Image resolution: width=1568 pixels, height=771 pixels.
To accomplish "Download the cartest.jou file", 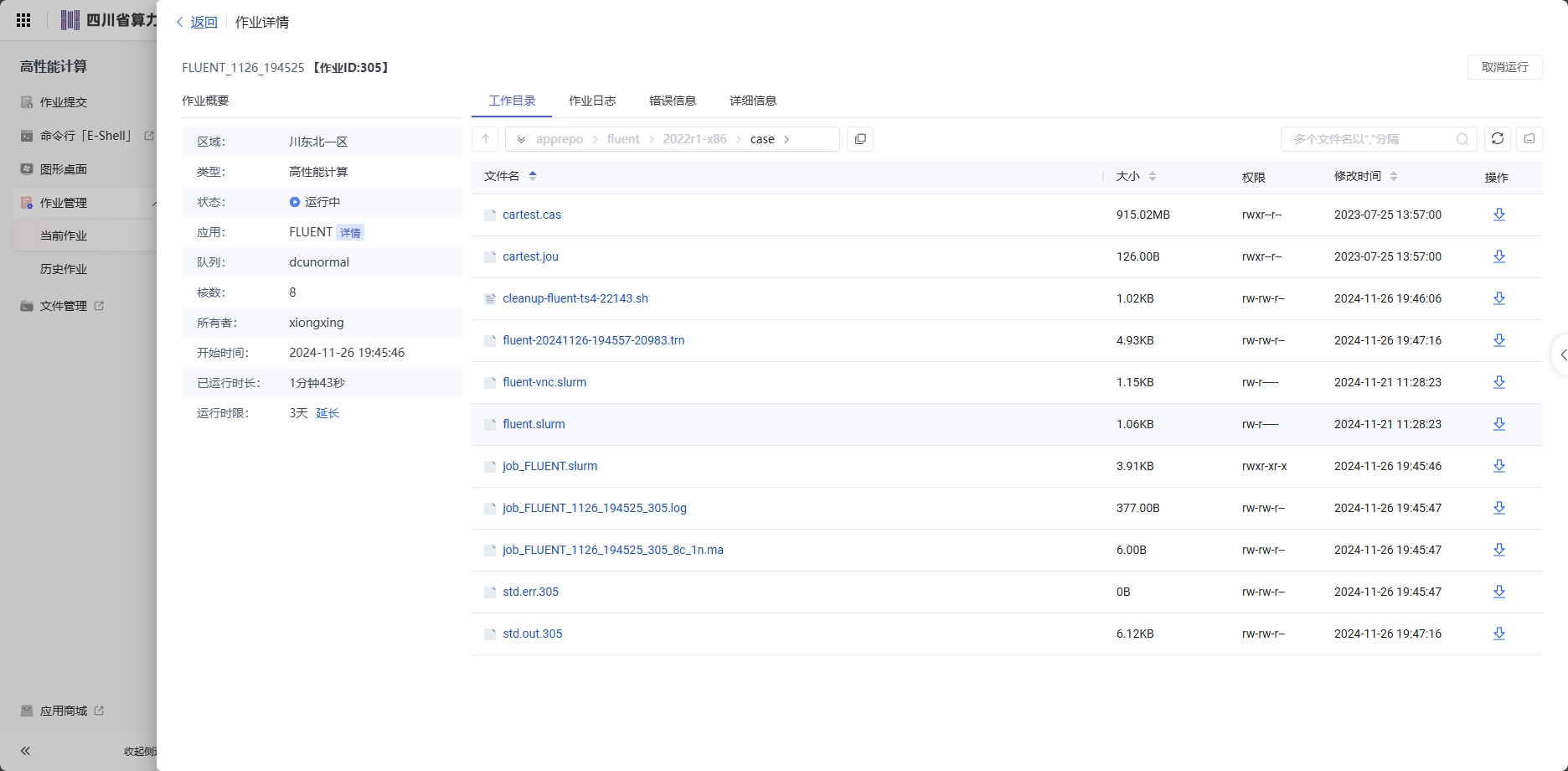I will coord(1499,256).
